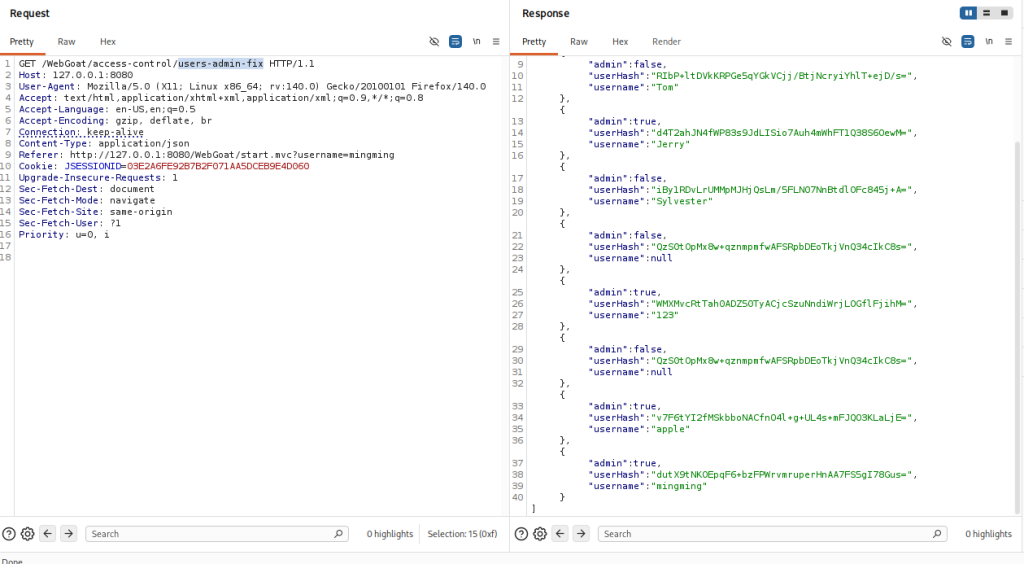
Task: Click username "123" in response
Action: tap(664, 315)
